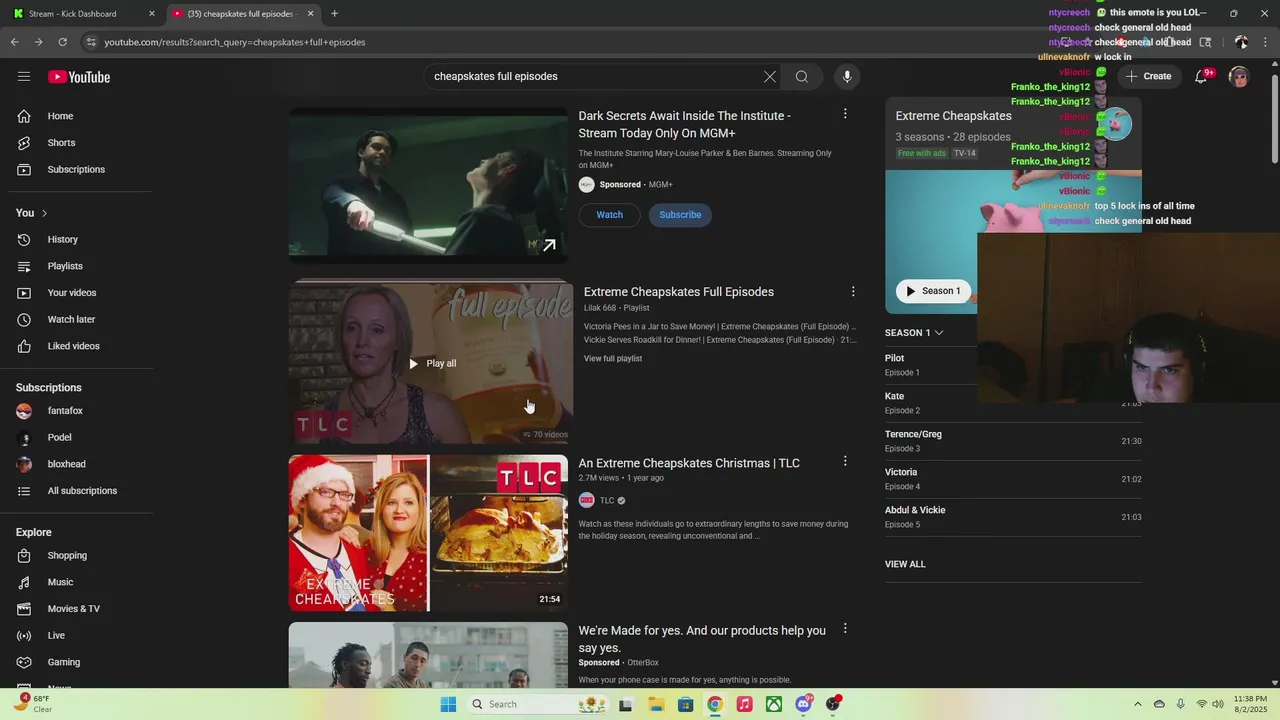The image size is (1280, 720).
Task: Click VIEW ALL episodes
Action: 905,564
